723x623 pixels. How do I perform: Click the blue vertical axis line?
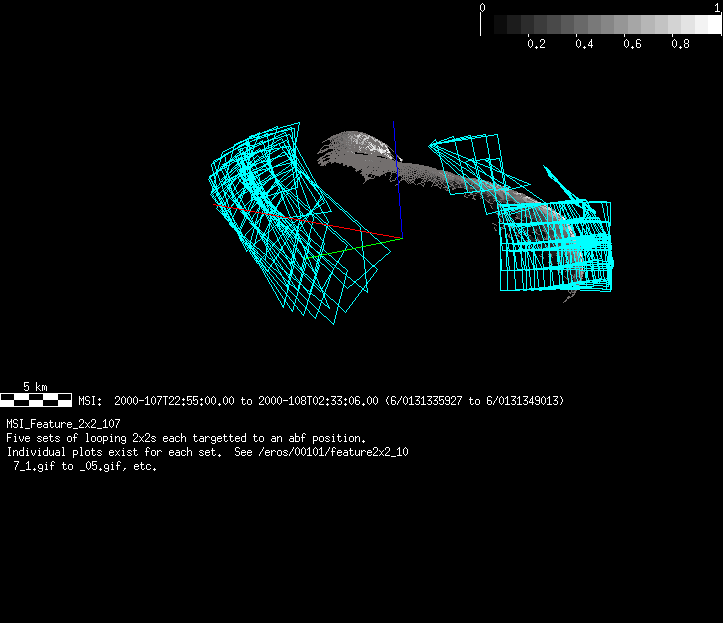click(x=396, y=180)
